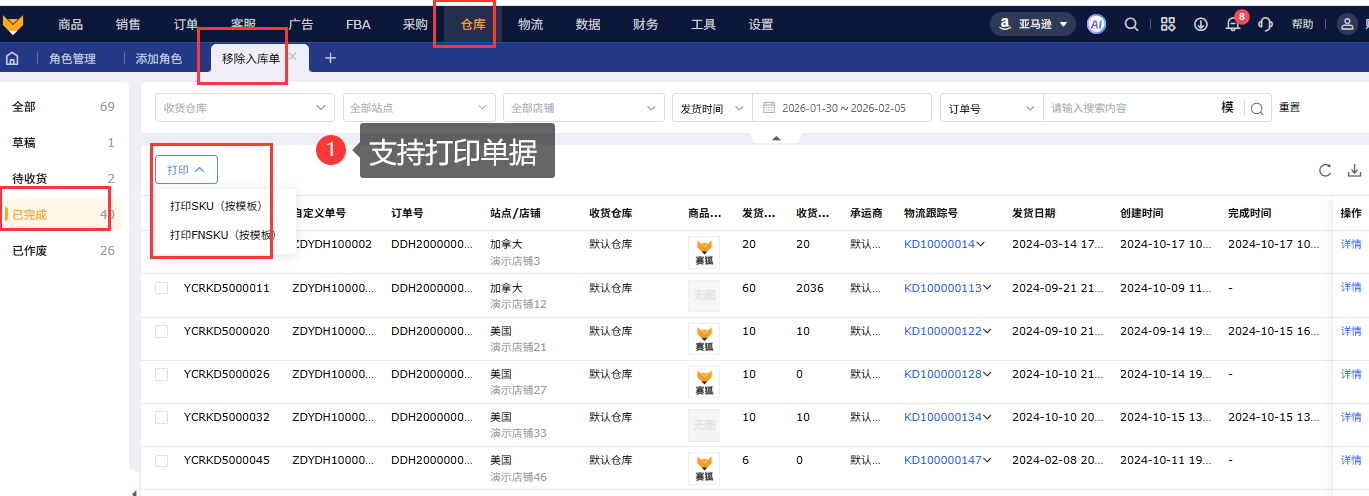Click the customer service headset icon

coord(1266,24)
